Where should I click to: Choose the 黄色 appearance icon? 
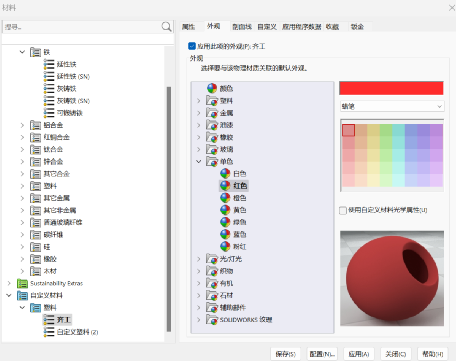tap(225, 210)
